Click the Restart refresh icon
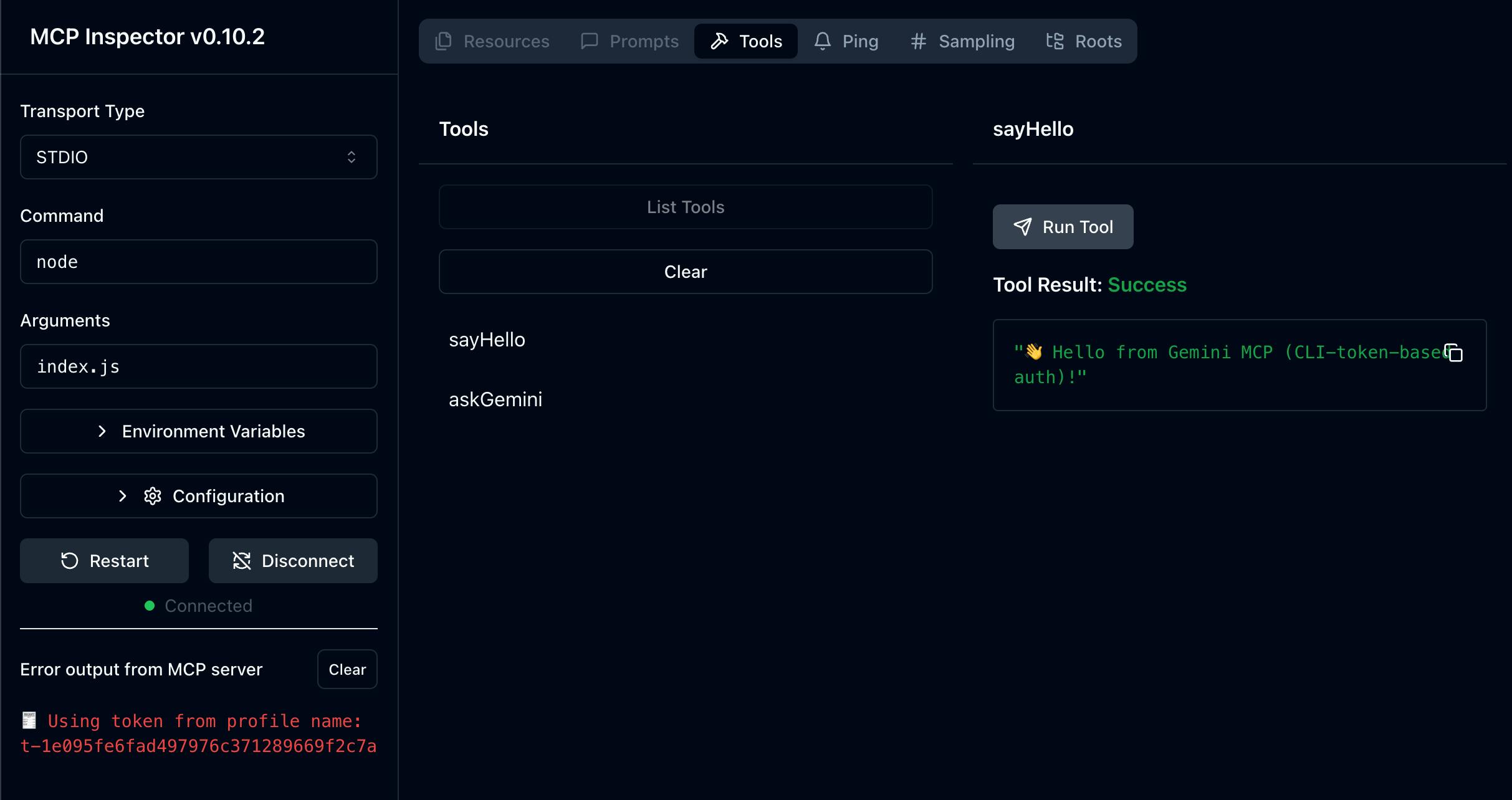Screen dimensions: 1512x800 point(70,560)
